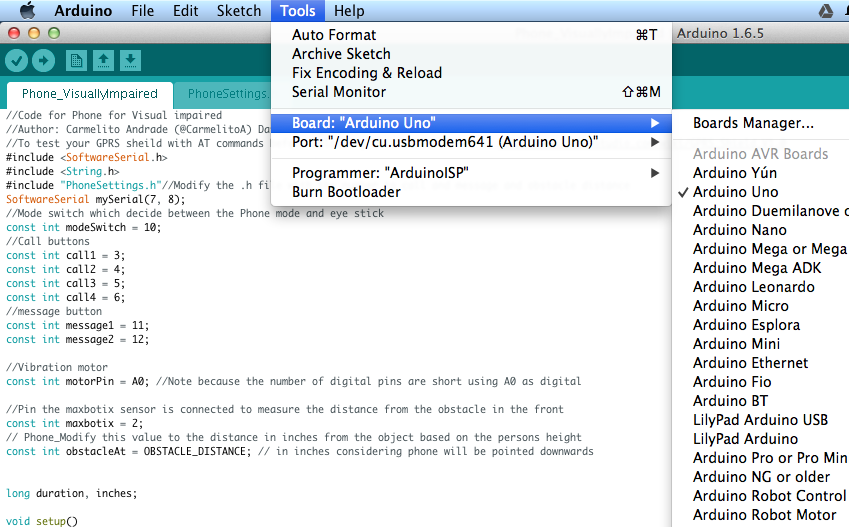Select the LilyPad Arduino USB board
Image resolution: width=849 pixels, height=527 pixels.
[761, 419]
